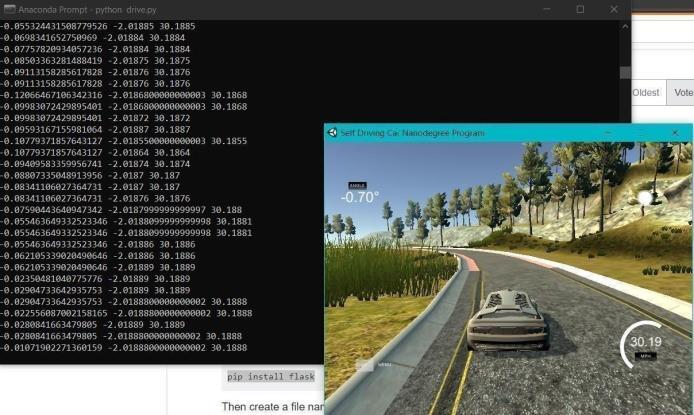The width and height of the screenshot is (694, 415).
Task: Click the line '-0.08807335048913956 -2.0187 30.187'
Action: 90,176
